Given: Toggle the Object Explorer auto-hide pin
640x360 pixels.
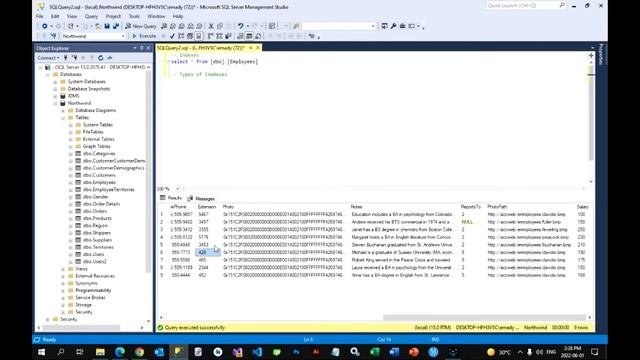Looking at the screenshot, I should (142, 48).
